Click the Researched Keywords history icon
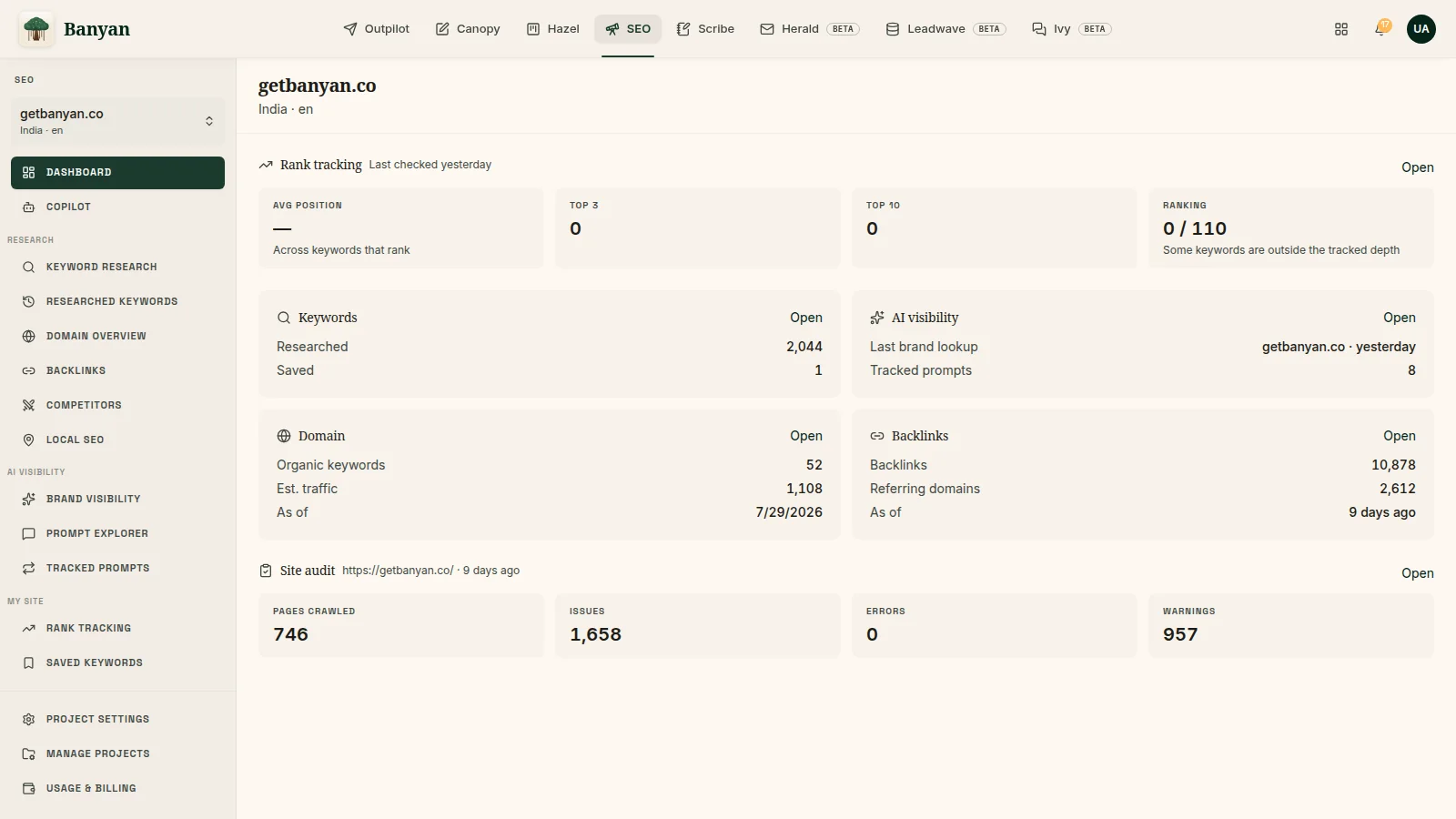This screenshot has width=1456, height=819. click(28, 301)
